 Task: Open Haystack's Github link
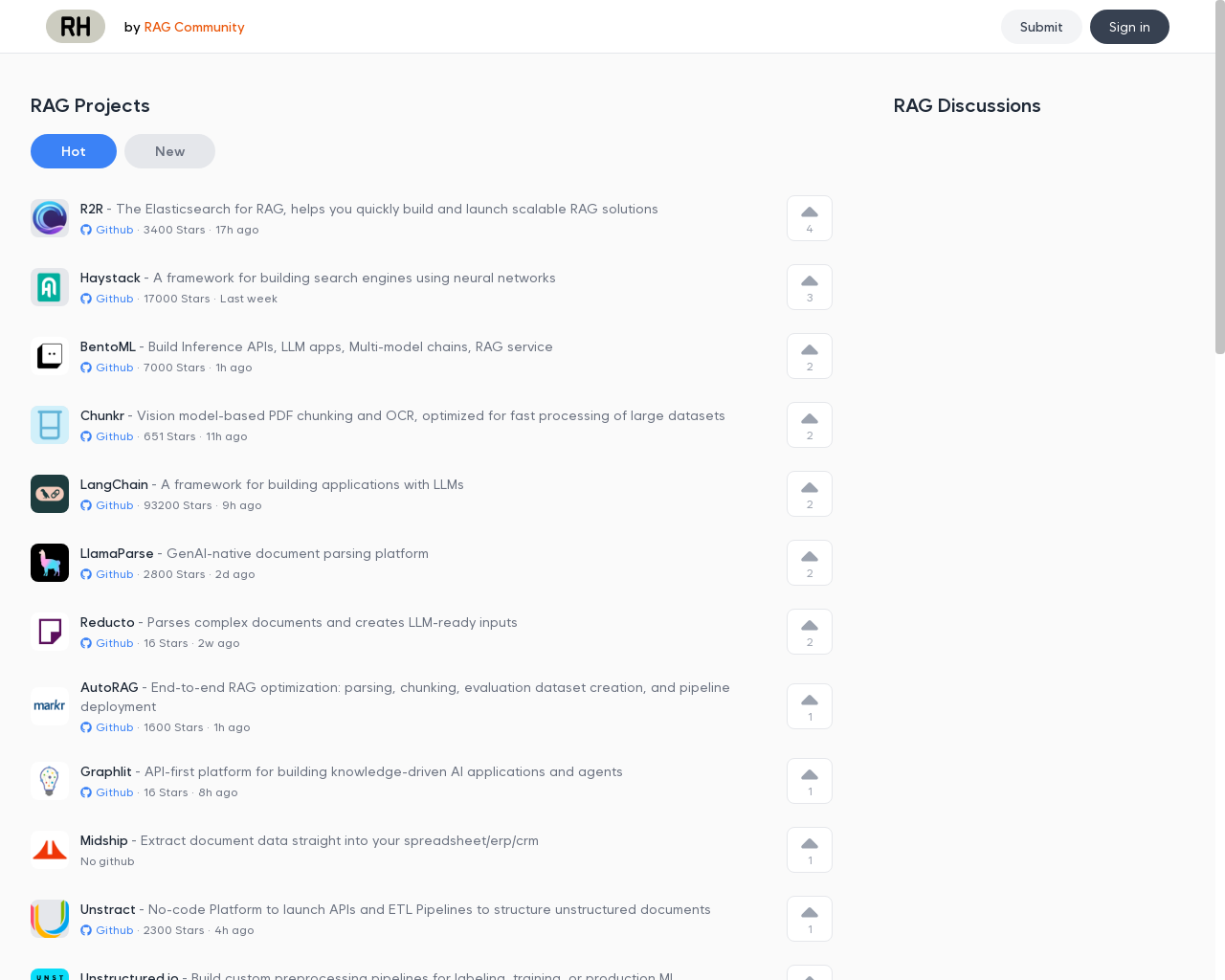[x=107, y=299]
